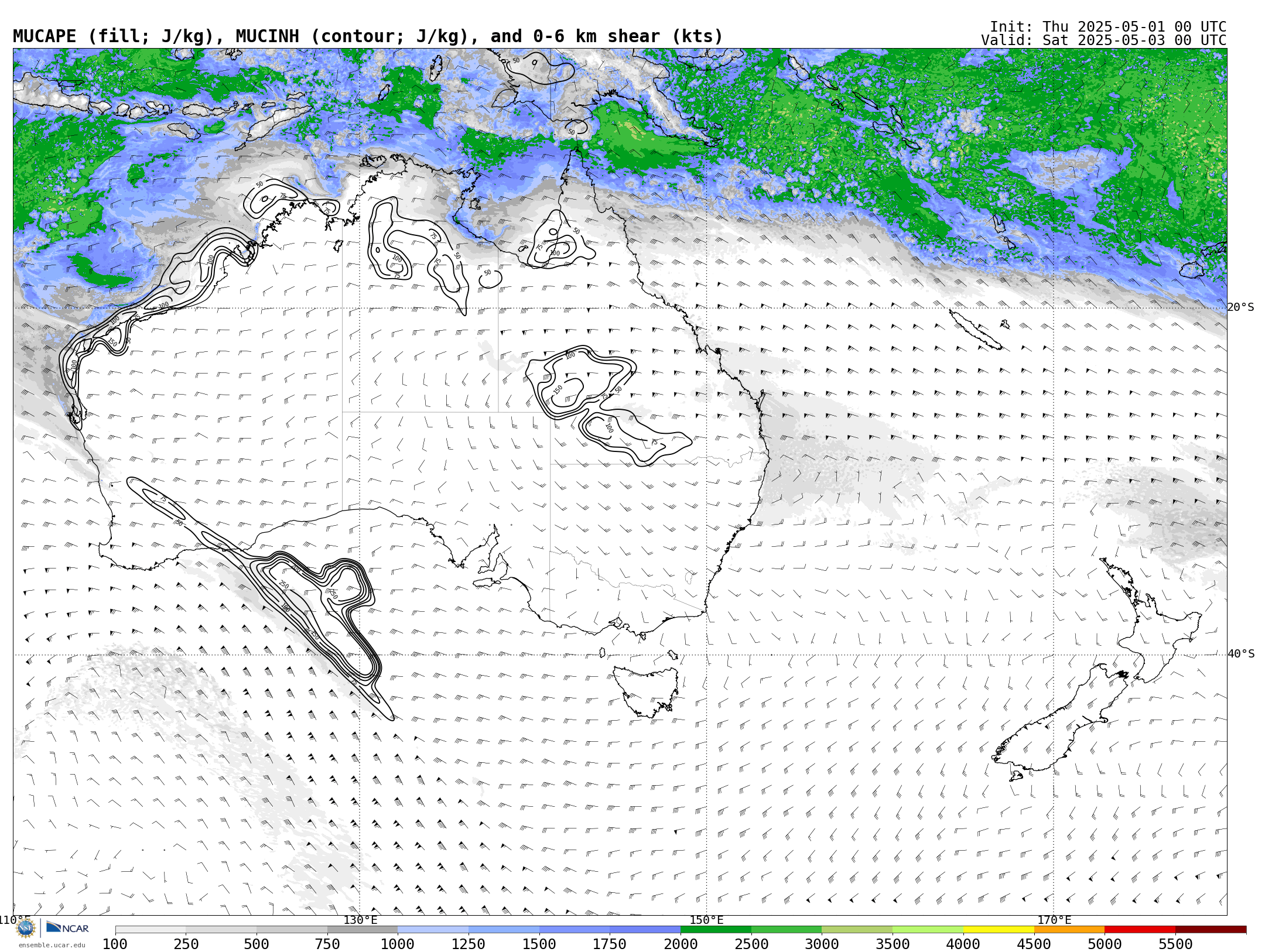Click the colorbar label 3500
Image resolution: width=1265 pixels, height=952 pixels.
coord(893,944)
